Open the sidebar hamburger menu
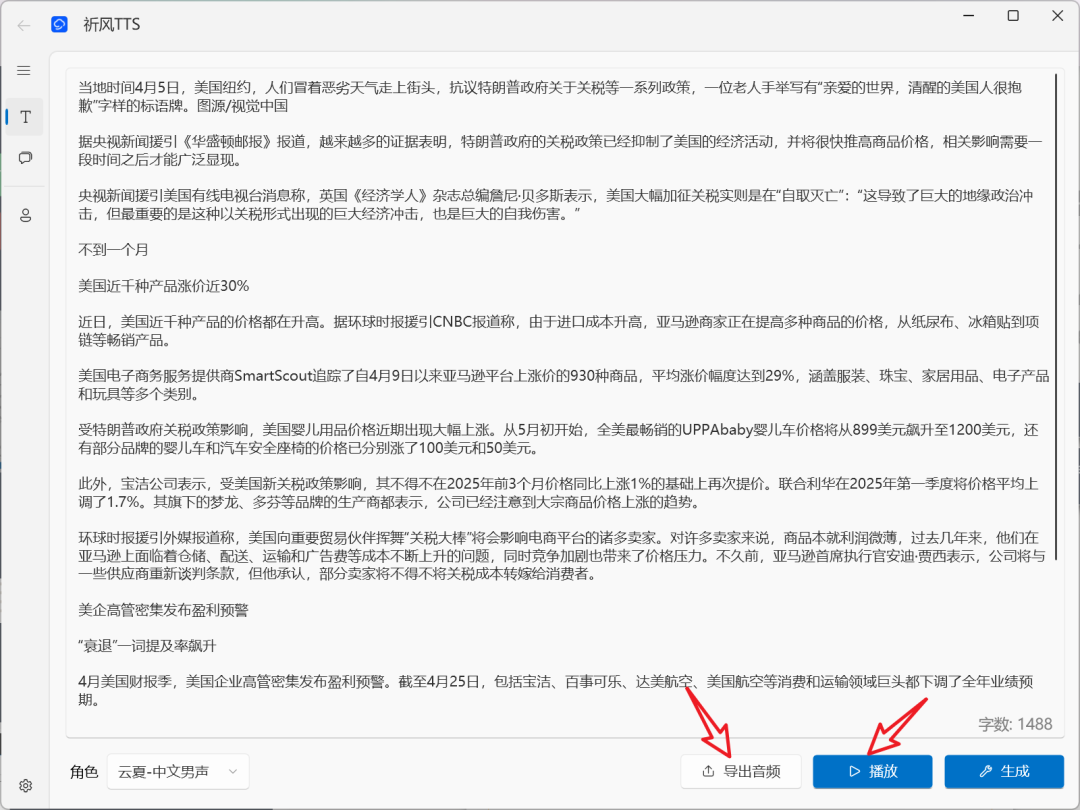This screenshot has height=810, width=1080. (x=24, y=70)
